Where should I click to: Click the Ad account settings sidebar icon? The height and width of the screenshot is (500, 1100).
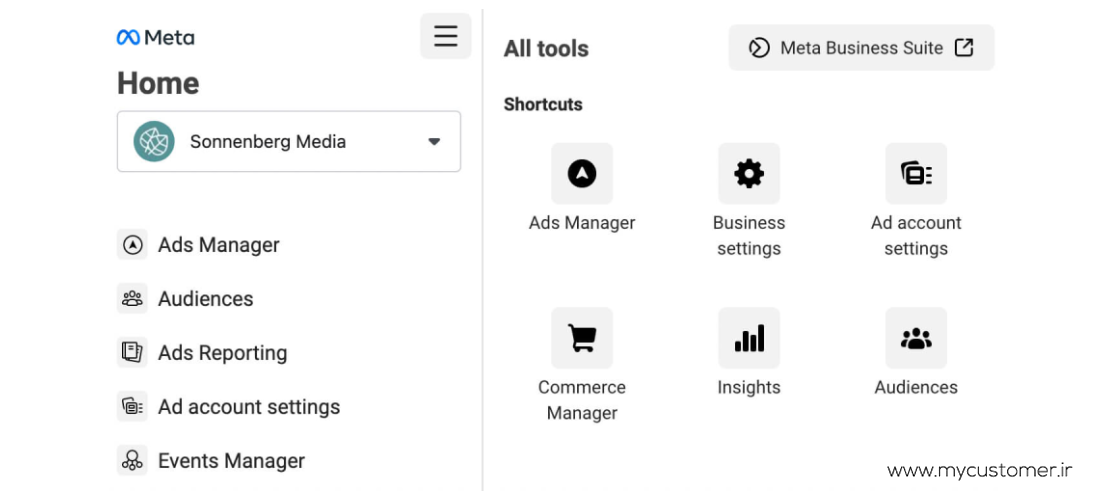point(132,406)
